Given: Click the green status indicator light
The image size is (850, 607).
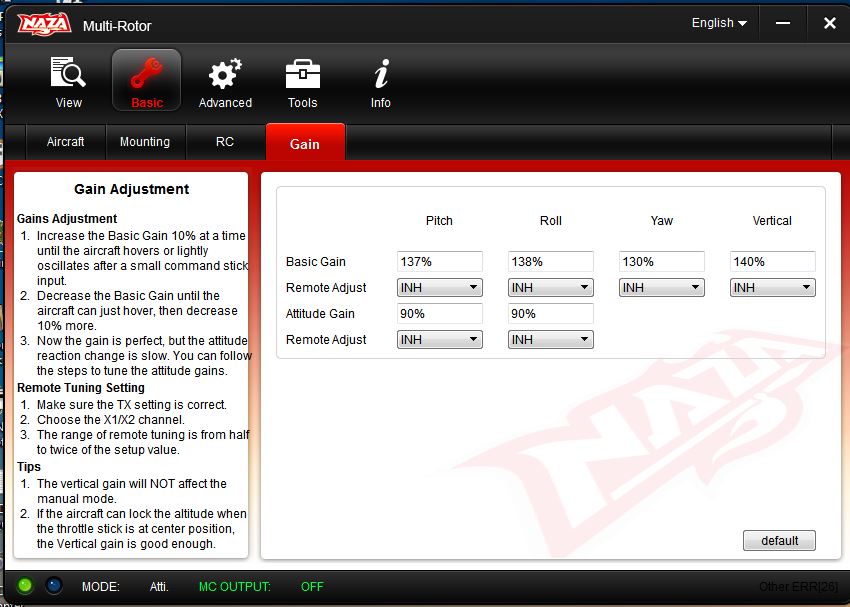Looking at the screenshot, I should coord(25,586).
